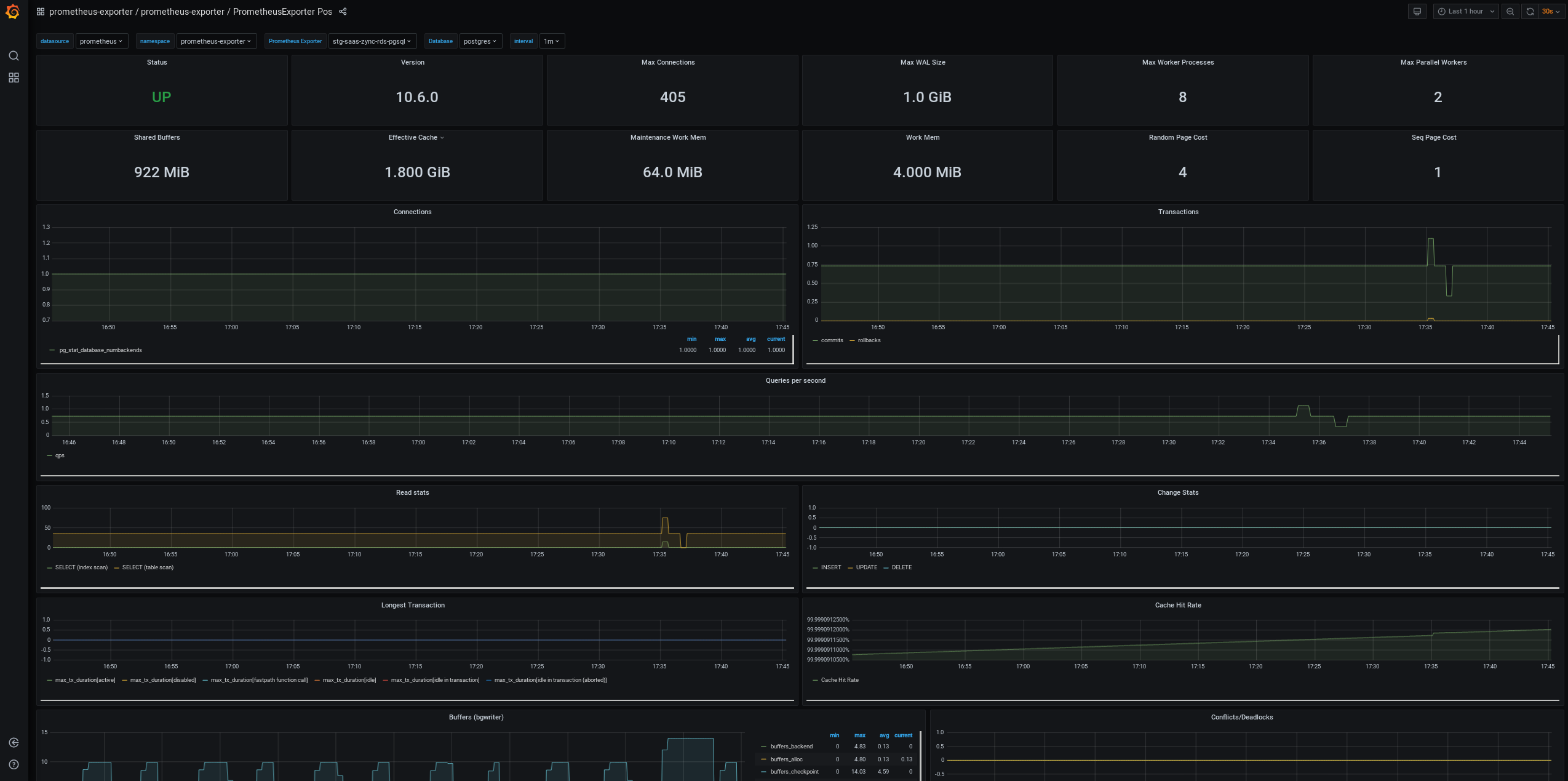Expand the Last 1 hour time picker

pyautogui.click(x=1466, y=12)
